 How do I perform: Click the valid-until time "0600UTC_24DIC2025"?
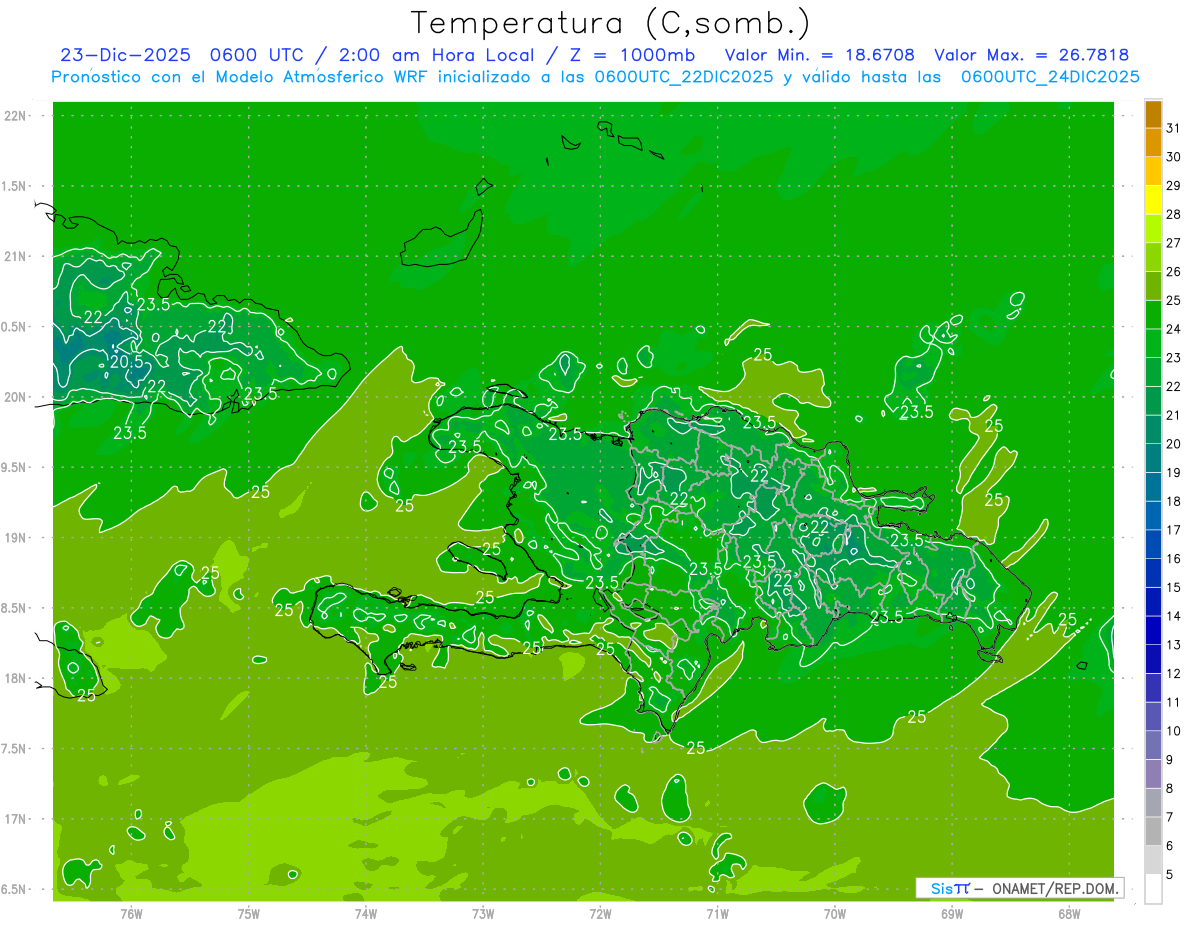(x=1050, y=77)
